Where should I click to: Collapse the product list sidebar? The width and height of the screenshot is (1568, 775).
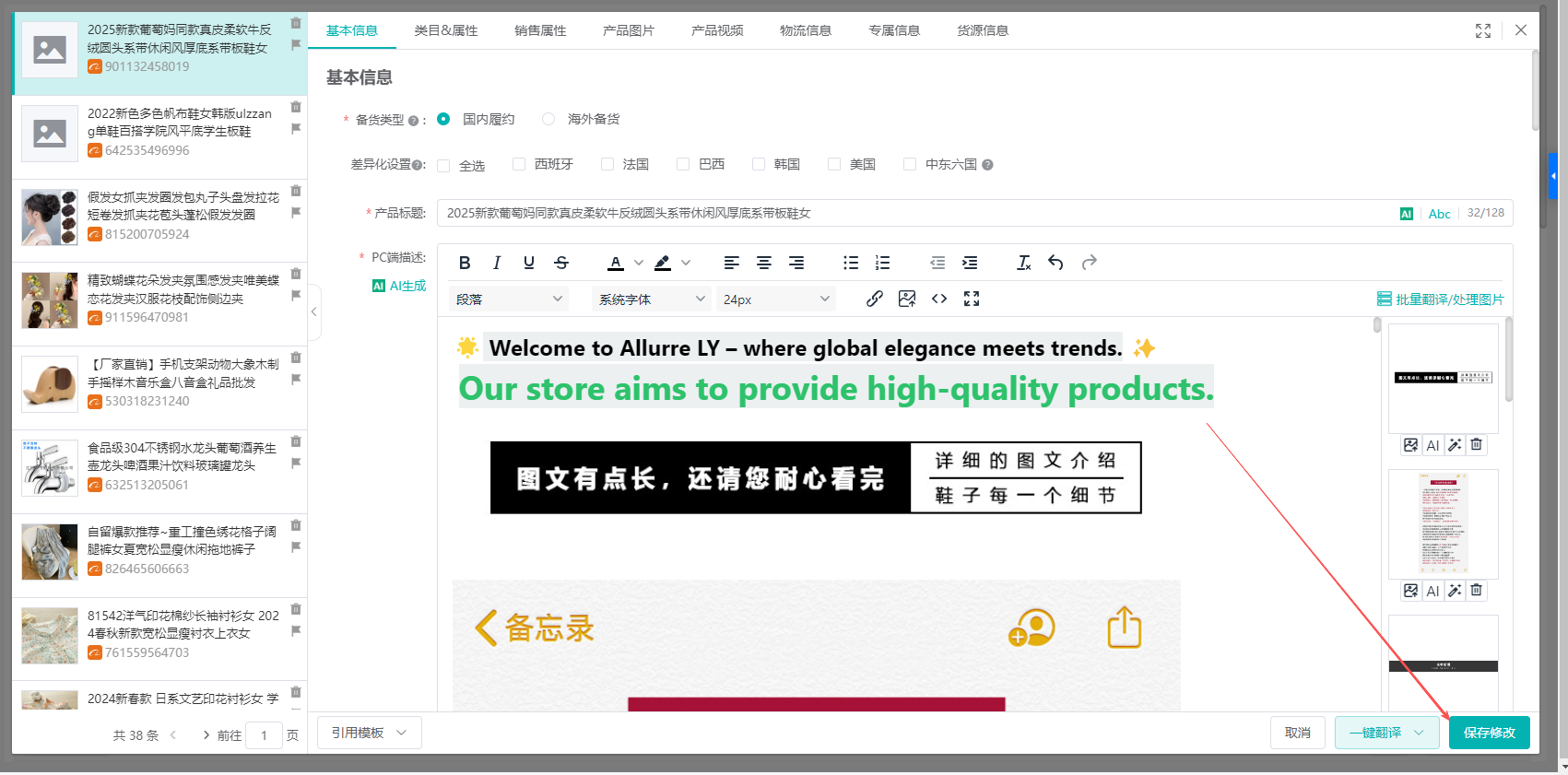click(x=313, y=311)
